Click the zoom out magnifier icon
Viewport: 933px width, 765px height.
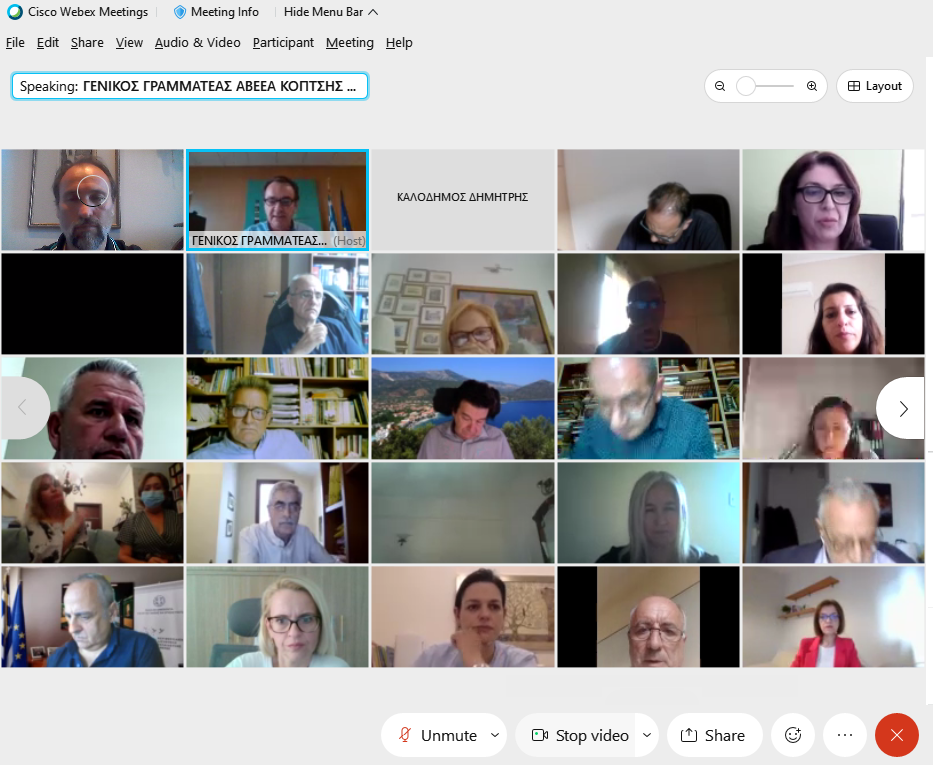(x=720, y=86)
